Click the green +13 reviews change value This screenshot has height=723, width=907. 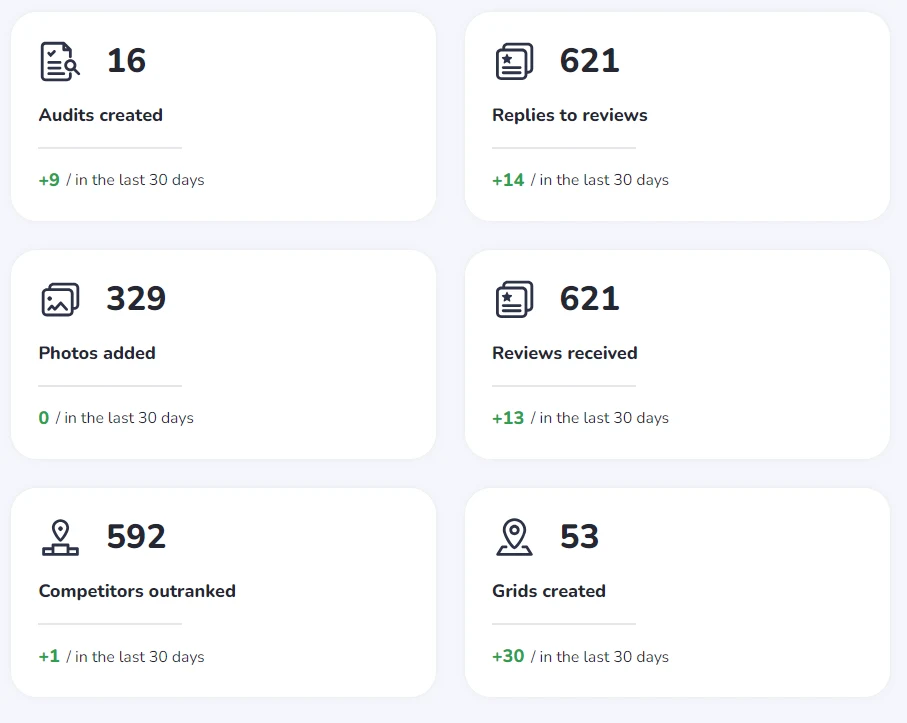[x=508, y=418]
